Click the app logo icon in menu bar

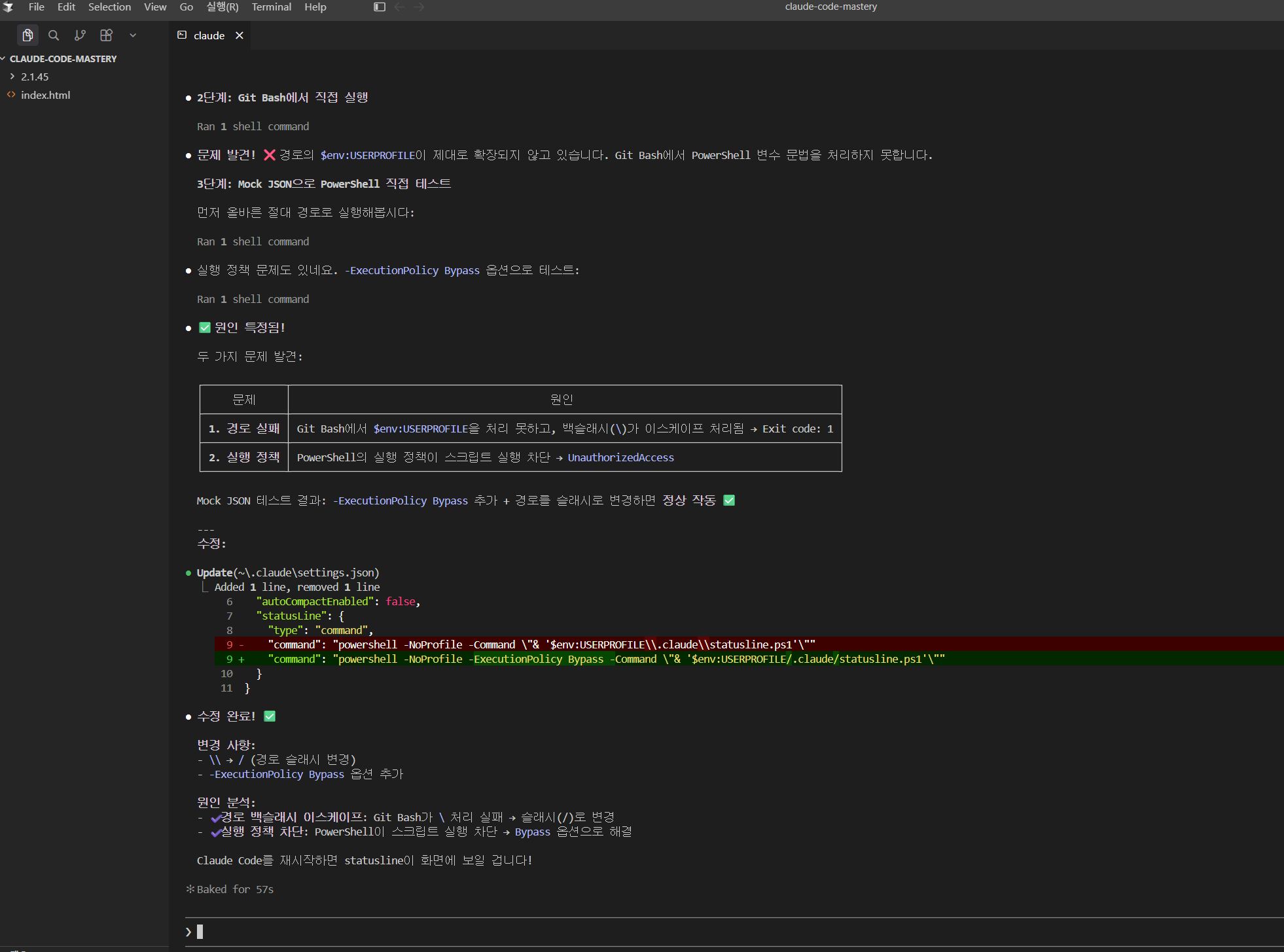9,7
